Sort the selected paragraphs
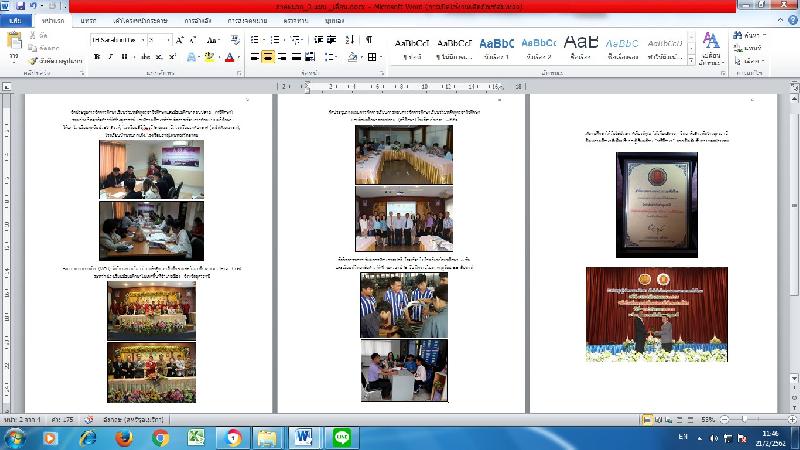800x450 pixels. click(x=350, y=40)
